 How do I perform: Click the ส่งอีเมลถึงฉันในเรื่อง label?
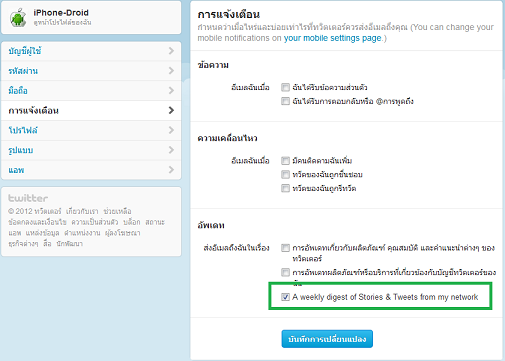click(x=236, y=248)
